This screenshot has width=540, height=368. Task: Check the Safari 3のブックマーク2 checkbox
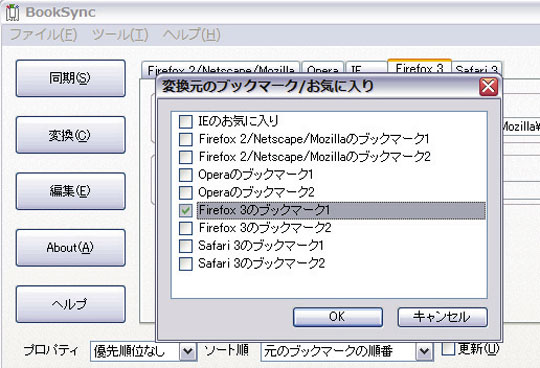click(x=185, y=264)
